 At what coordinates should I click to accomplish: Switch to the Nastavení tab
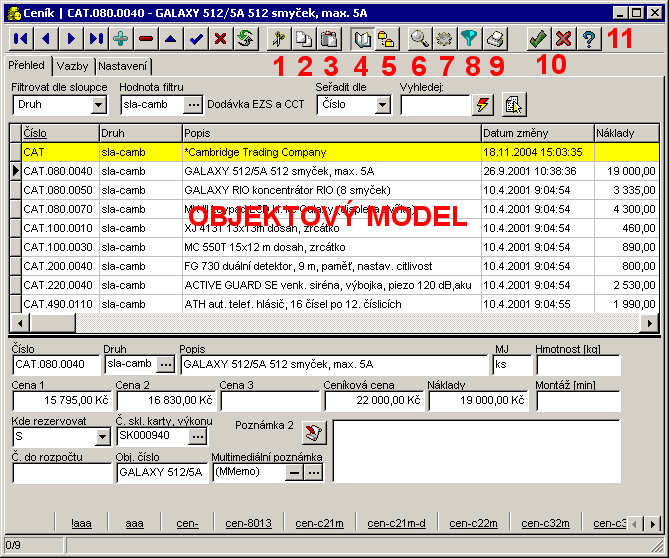coord(123,66)
